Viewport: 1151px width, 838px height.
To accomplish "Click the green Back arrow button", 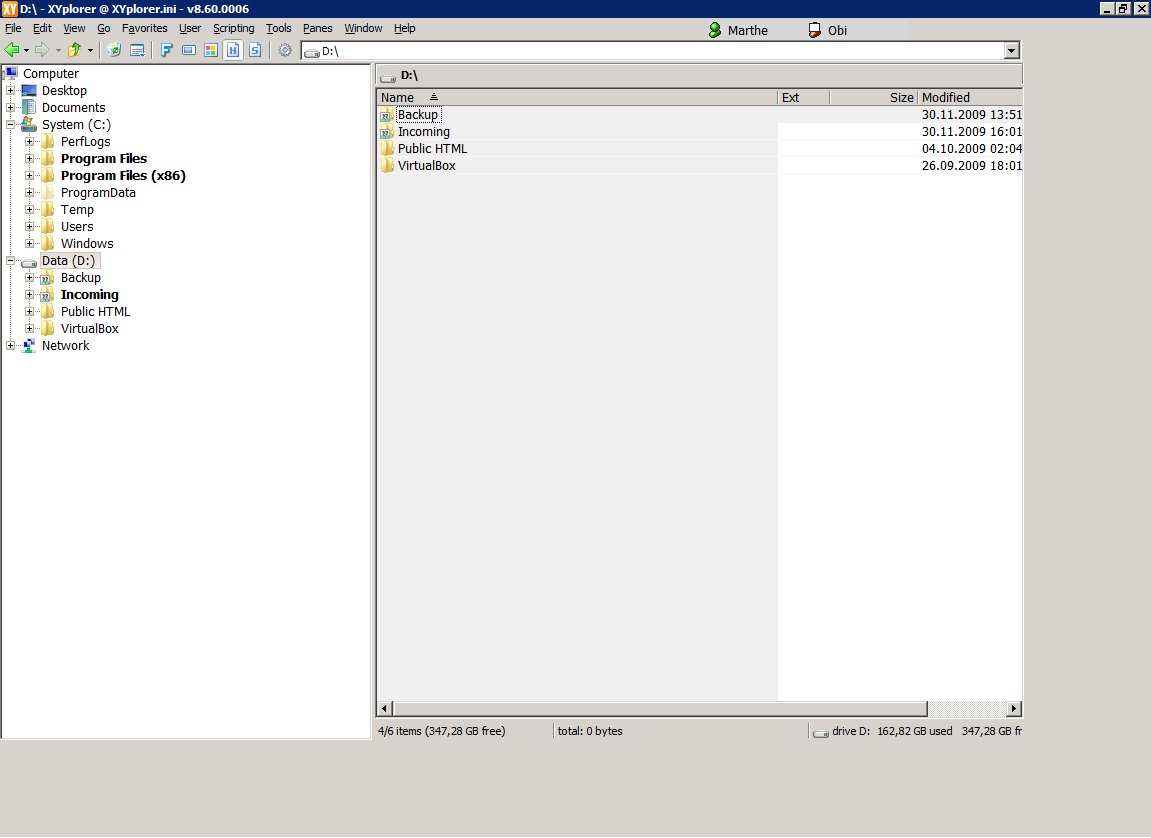I will click(x=11, y=50).
